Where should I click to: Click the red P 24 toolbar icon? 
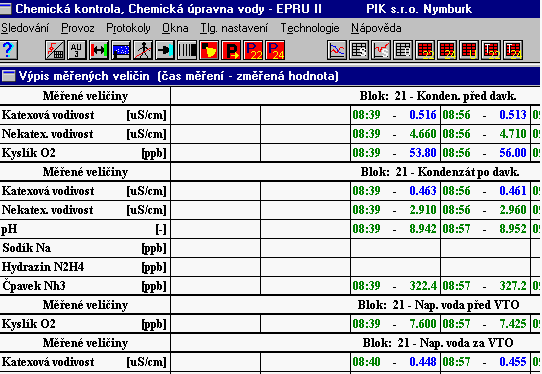coord(275,50)
